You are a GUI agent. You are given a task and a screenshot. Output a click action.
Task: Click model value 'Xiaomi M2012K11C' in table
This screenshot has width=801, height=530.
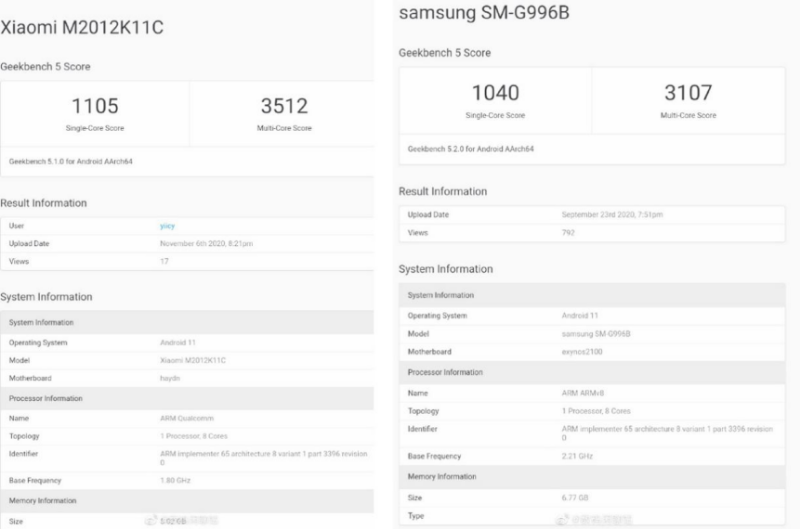click(x=193, y=360)
